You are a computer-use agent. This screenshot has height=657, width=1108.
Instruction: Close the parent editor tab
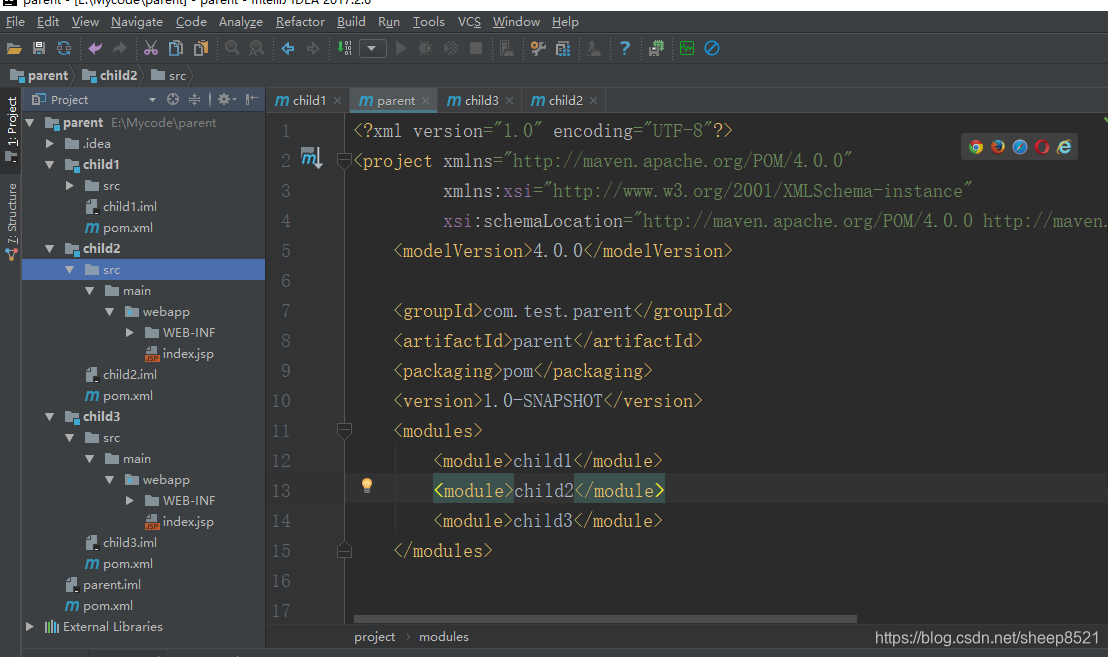[425, 101]
